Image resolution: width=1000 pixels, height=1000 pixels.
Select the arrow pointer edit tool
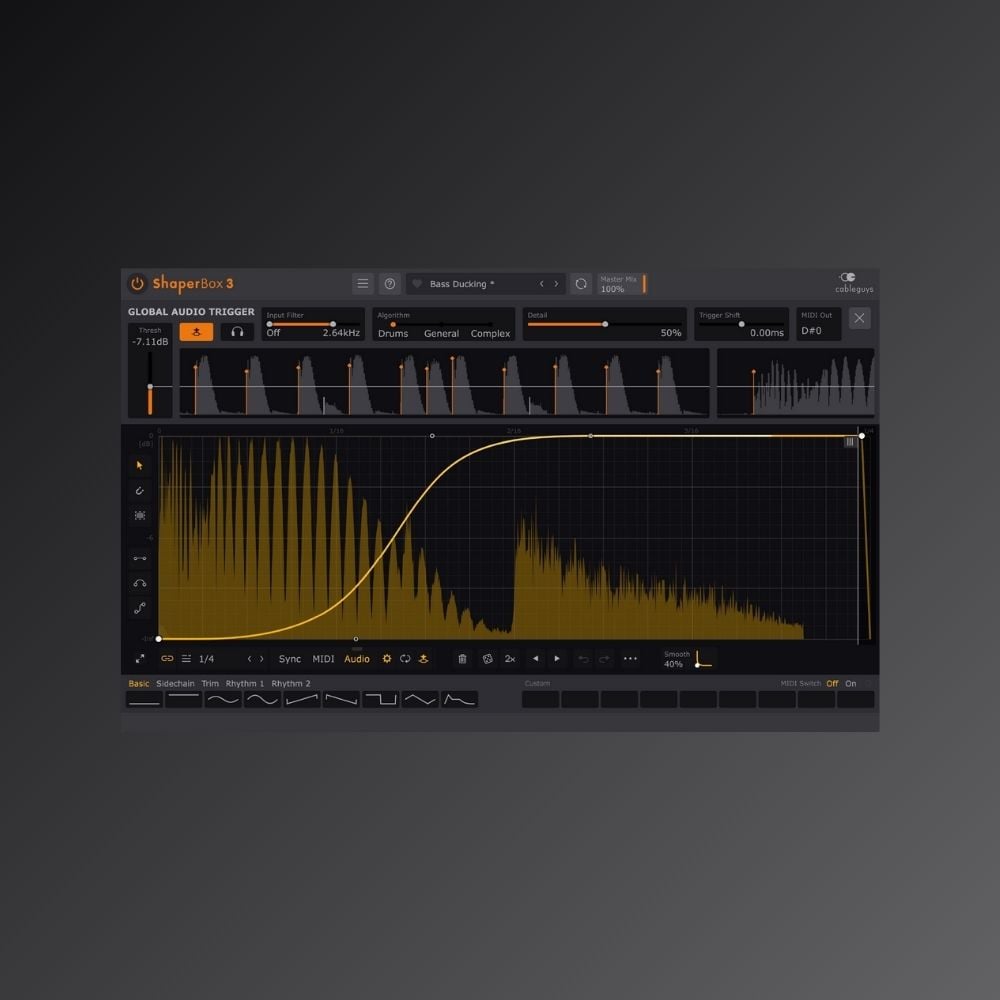pos(140,466)
